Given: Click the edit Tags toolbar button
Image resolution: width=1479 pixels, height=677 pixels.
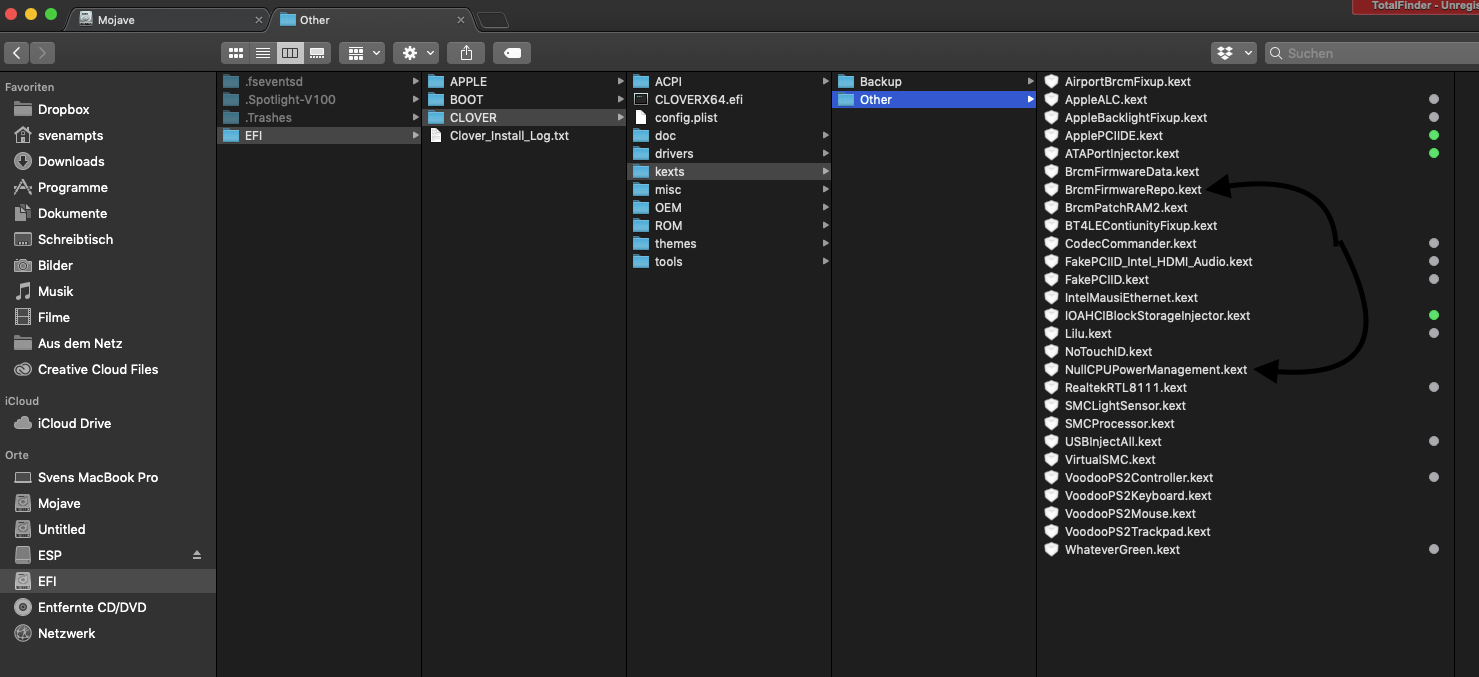Looking at the screenshot, I should coord(512,53).
